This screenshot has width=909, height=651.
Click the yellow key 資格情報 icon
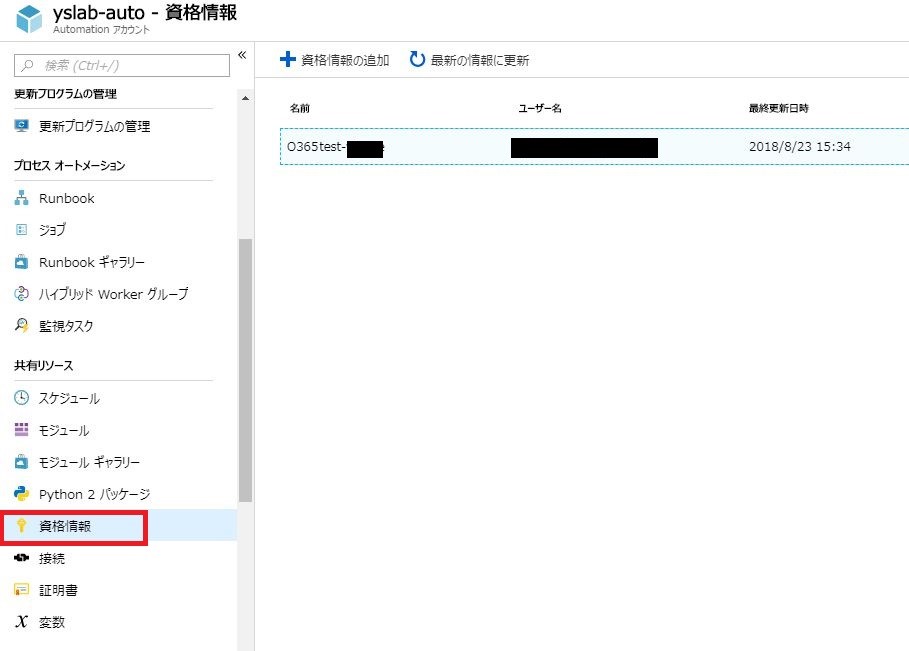point(21,526)
